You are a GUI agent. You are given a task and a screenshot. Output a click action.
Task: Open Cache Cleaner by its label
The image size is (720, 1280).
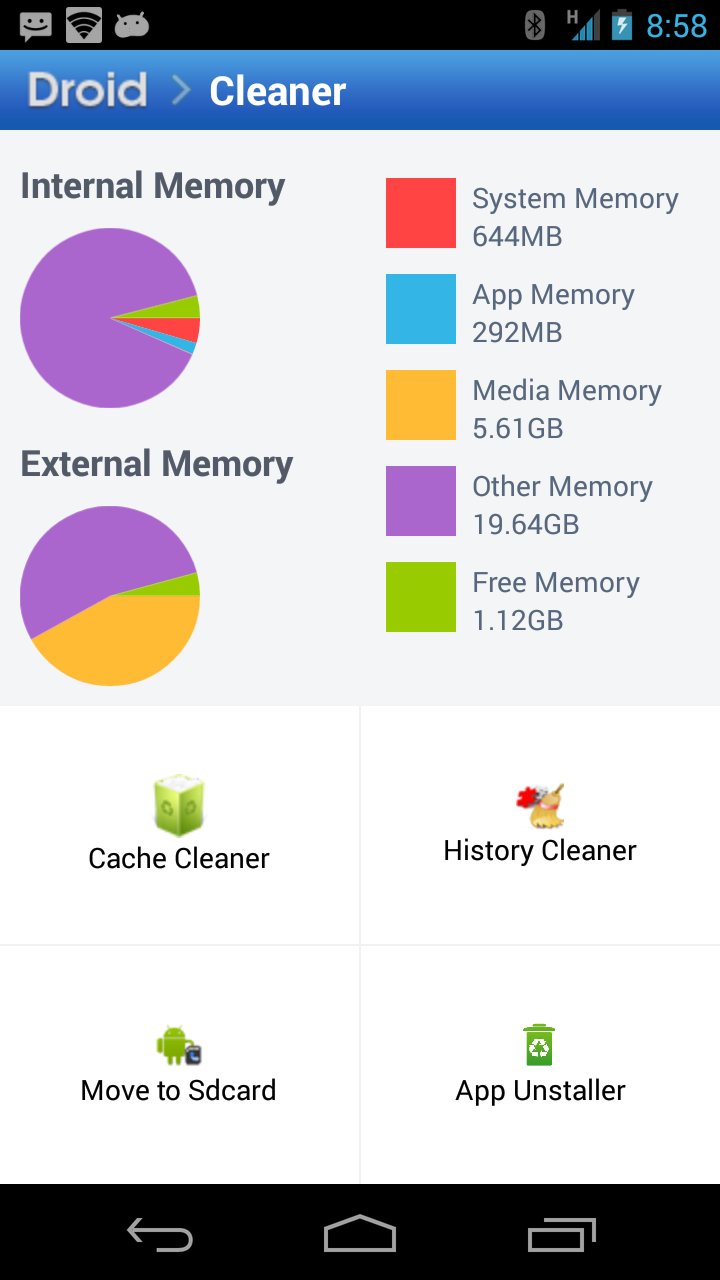click(x=179, y=858)
